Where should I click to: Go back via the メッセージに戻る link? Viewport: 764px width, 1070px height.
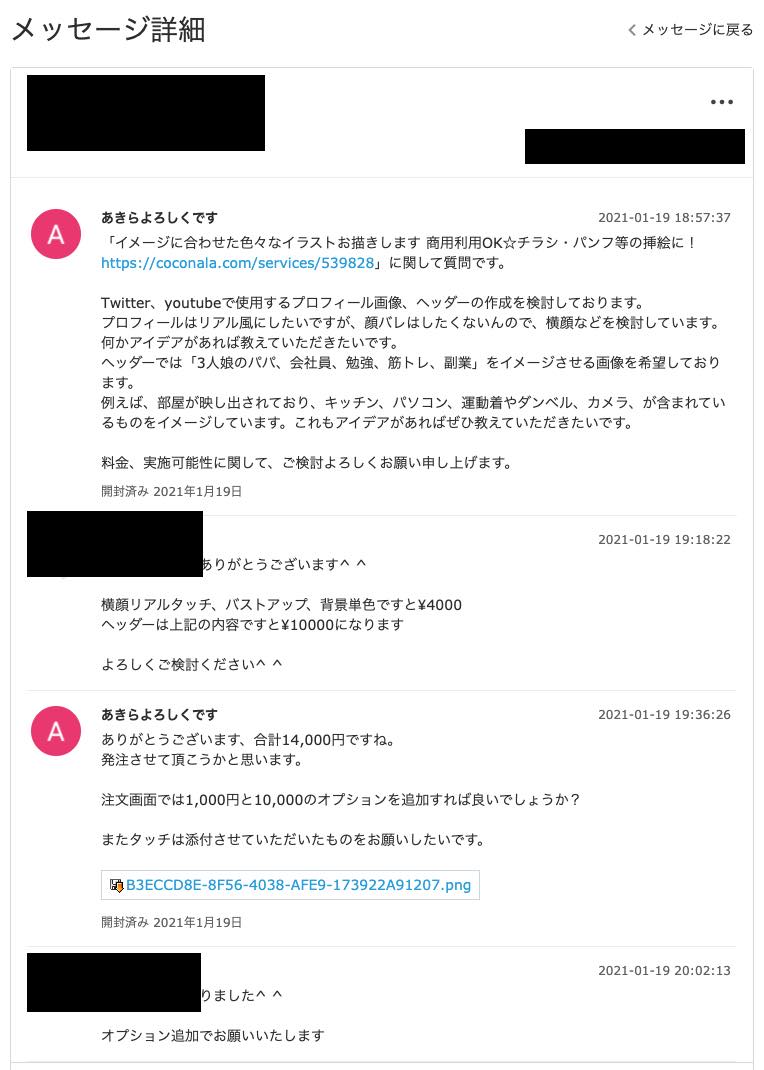tap(697, 30)
